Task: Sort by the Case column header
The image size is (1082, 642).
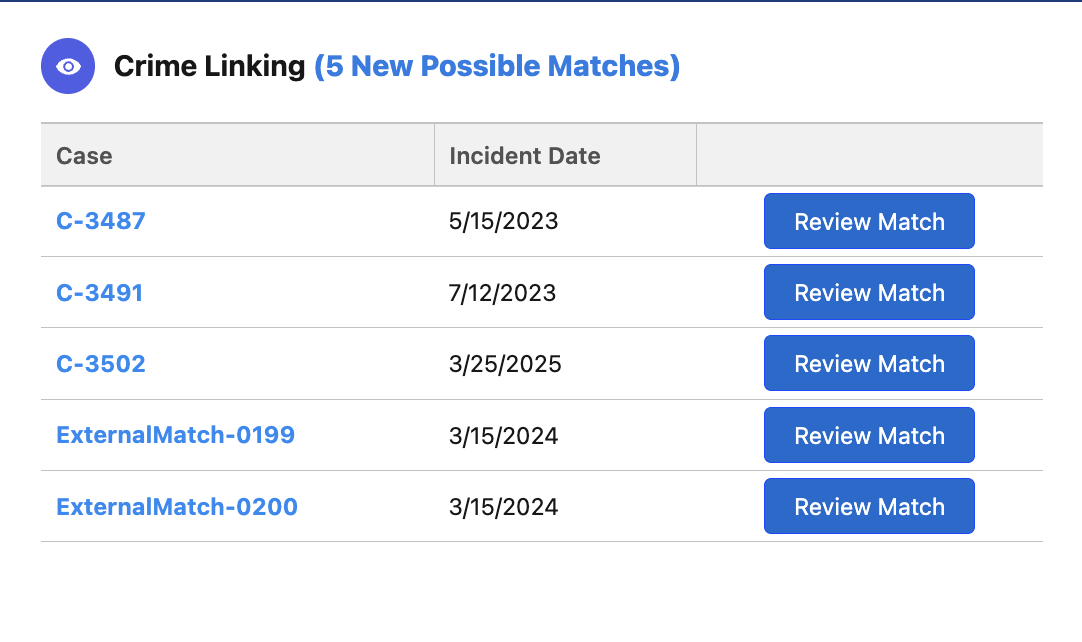Action: [85, 156]
